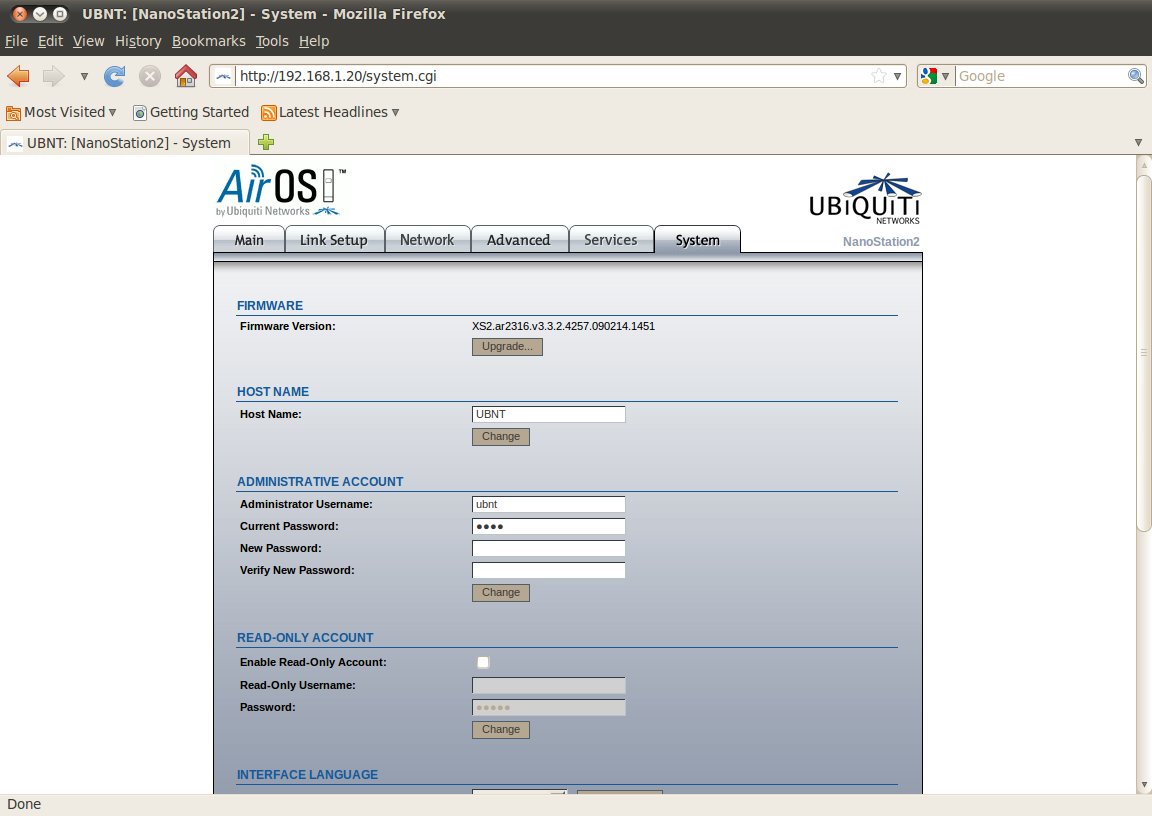Select the System tab
The image size is (1152, 816).
(x=697, y=240)
